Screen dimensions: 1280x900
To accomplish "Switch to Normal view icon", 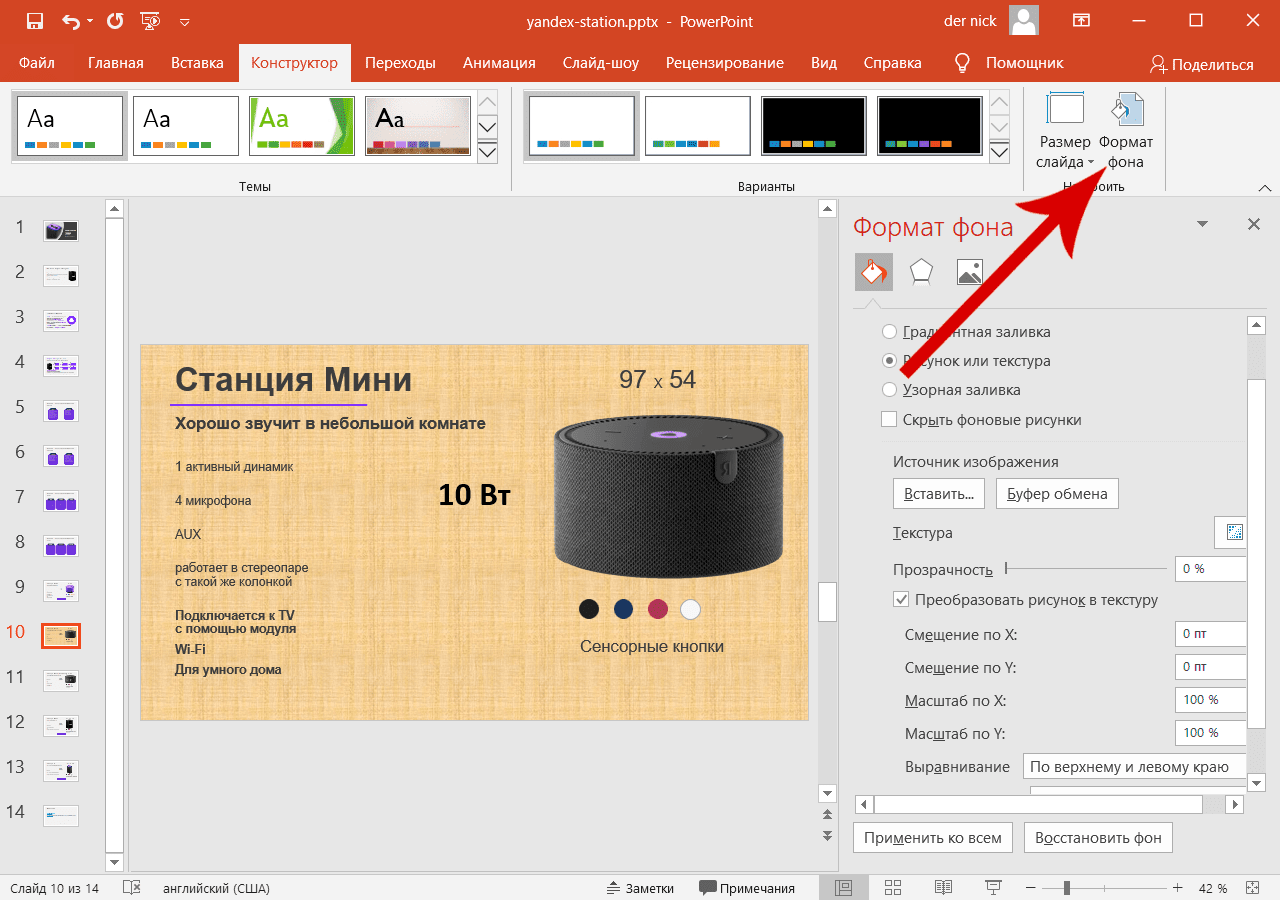I will [843, 888].
